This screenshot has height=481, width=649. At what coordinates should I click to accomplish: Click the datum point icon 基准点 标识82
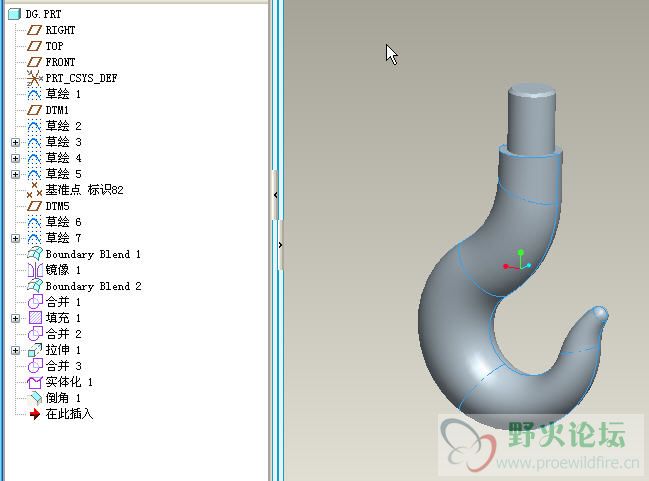[x=34, y=190]
